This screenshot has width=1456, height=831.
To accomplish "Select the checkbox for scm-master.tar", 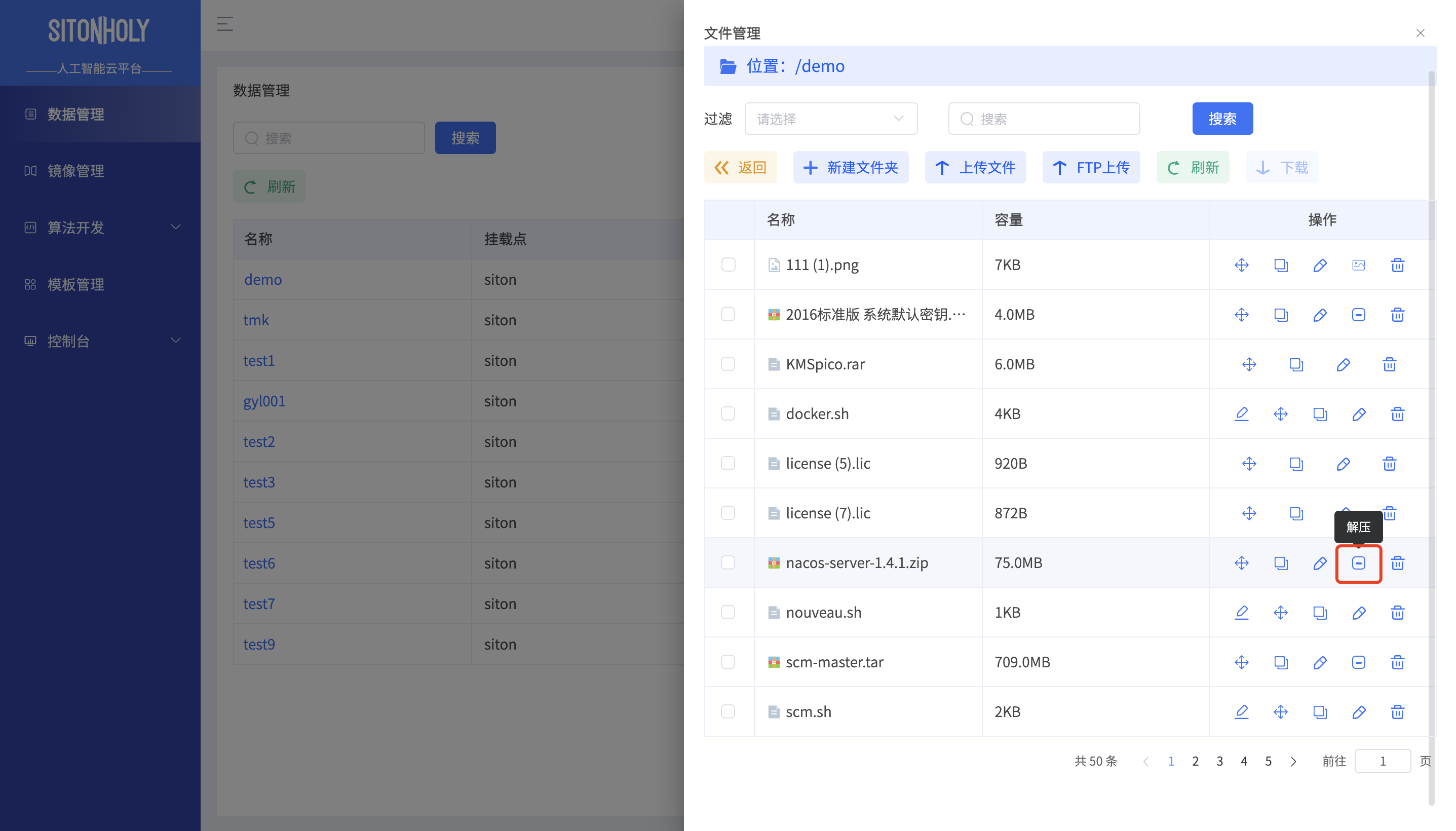I will [728, 662].
